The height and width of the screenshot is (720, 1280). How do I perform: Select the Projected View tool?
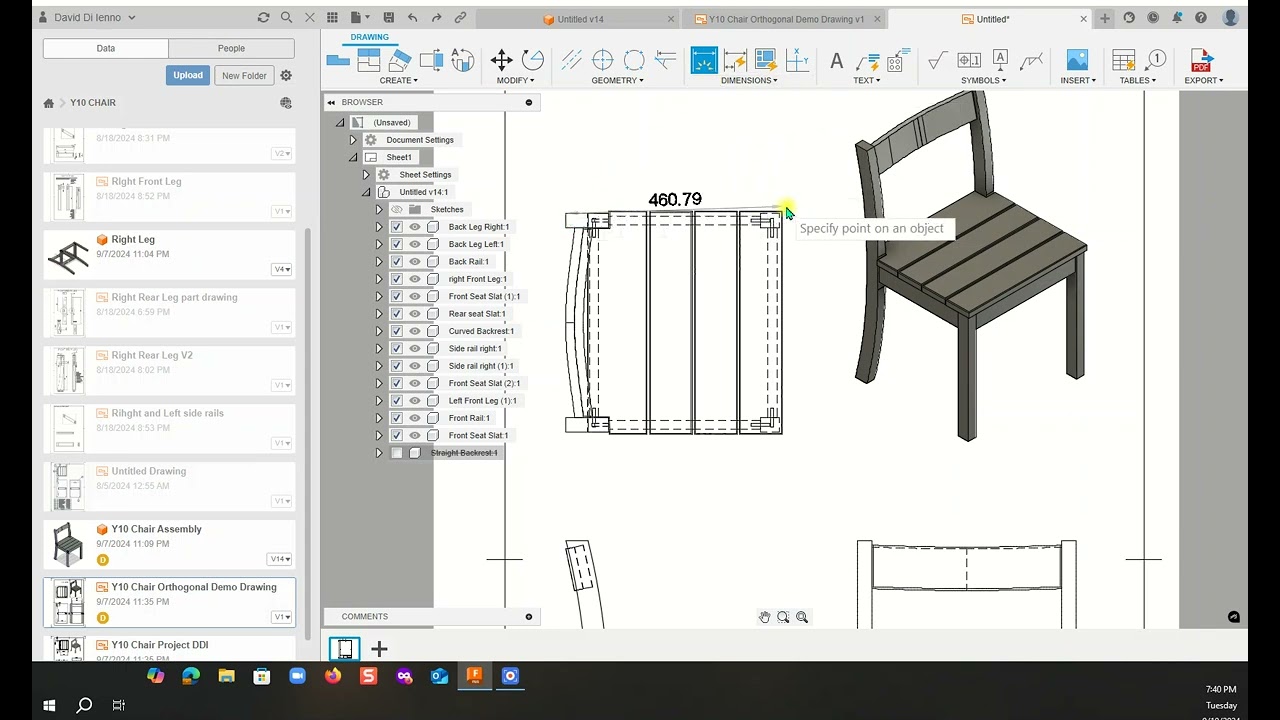[x=369, y=60]
